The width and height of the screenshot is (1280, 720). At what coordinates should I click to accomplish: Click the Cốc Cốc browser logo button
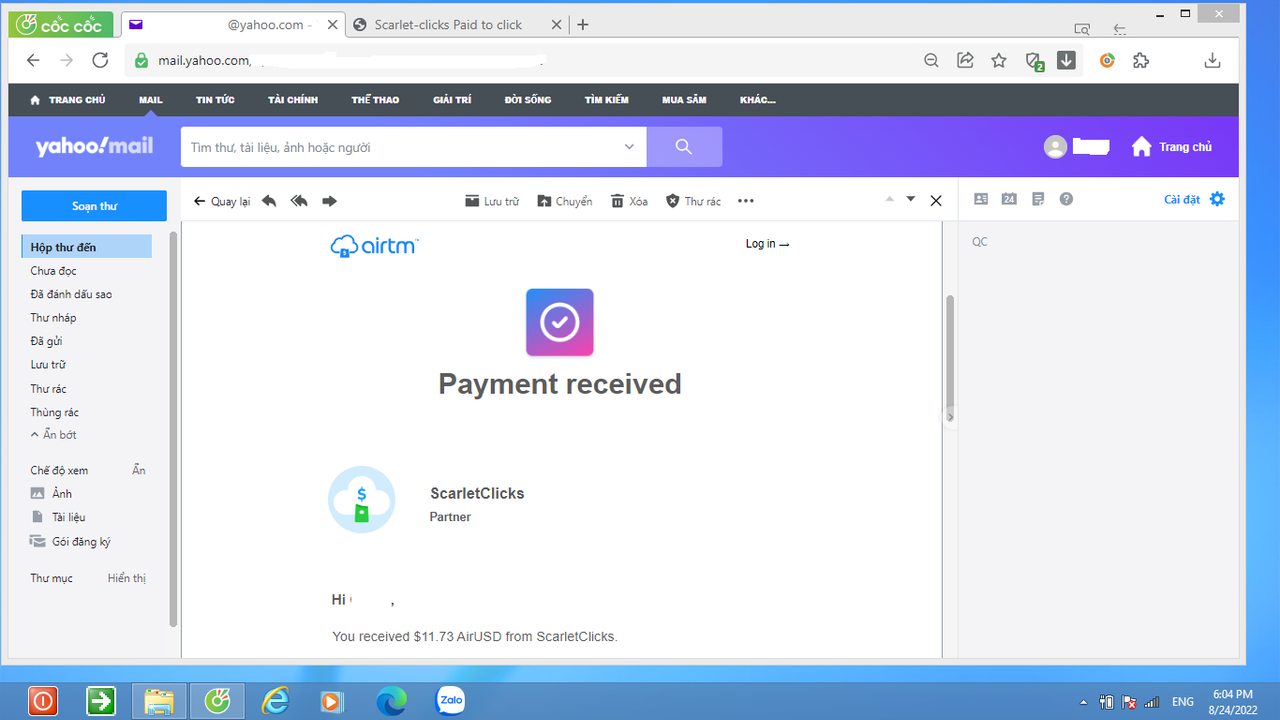60,25
